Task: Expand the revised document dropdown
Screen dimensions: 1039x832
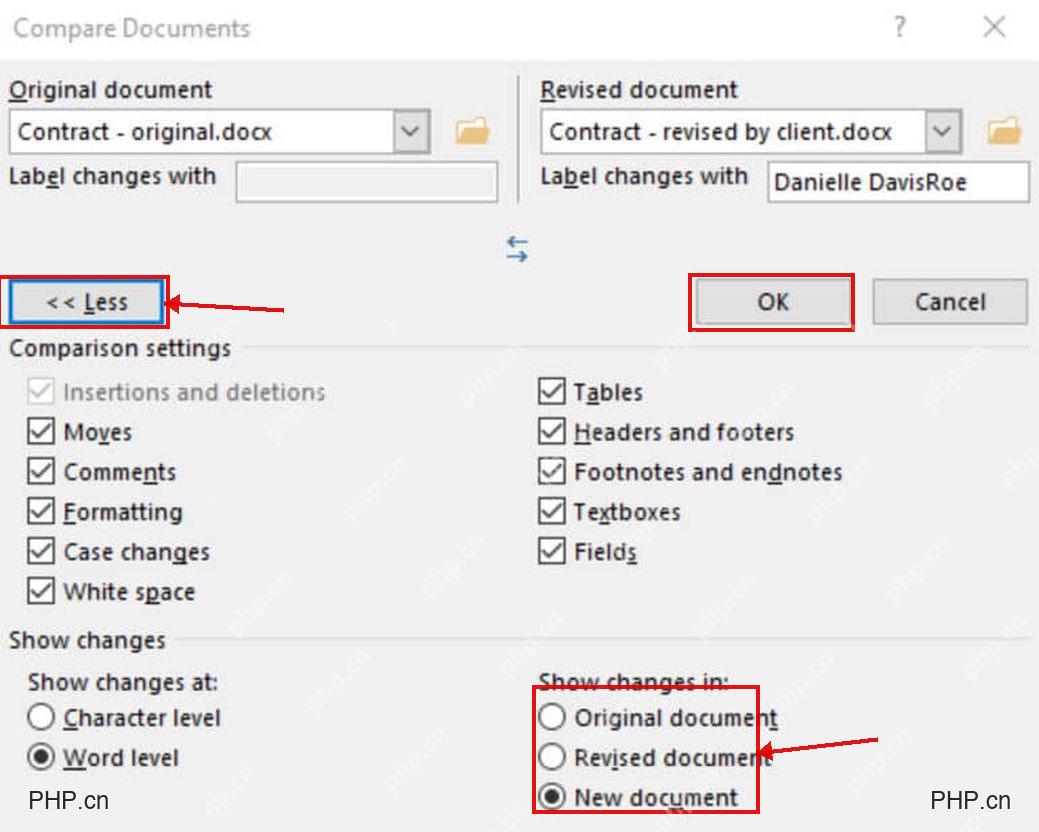Action: 942,131
